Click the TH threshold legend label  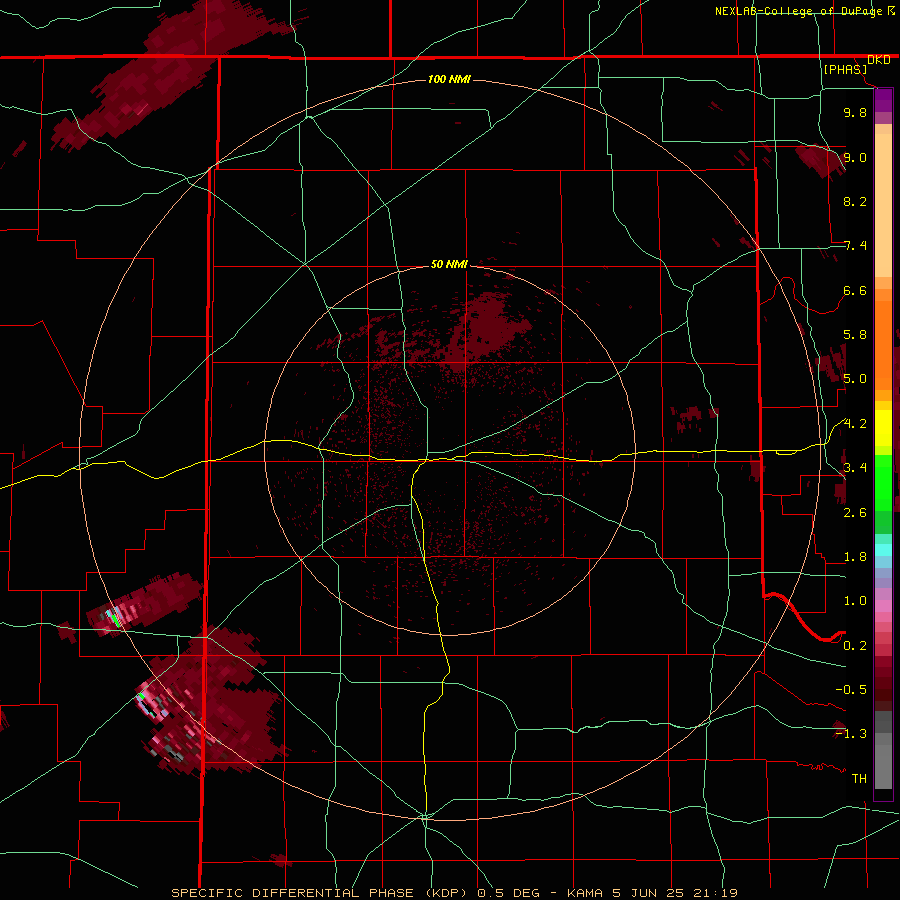click(859, 778)
